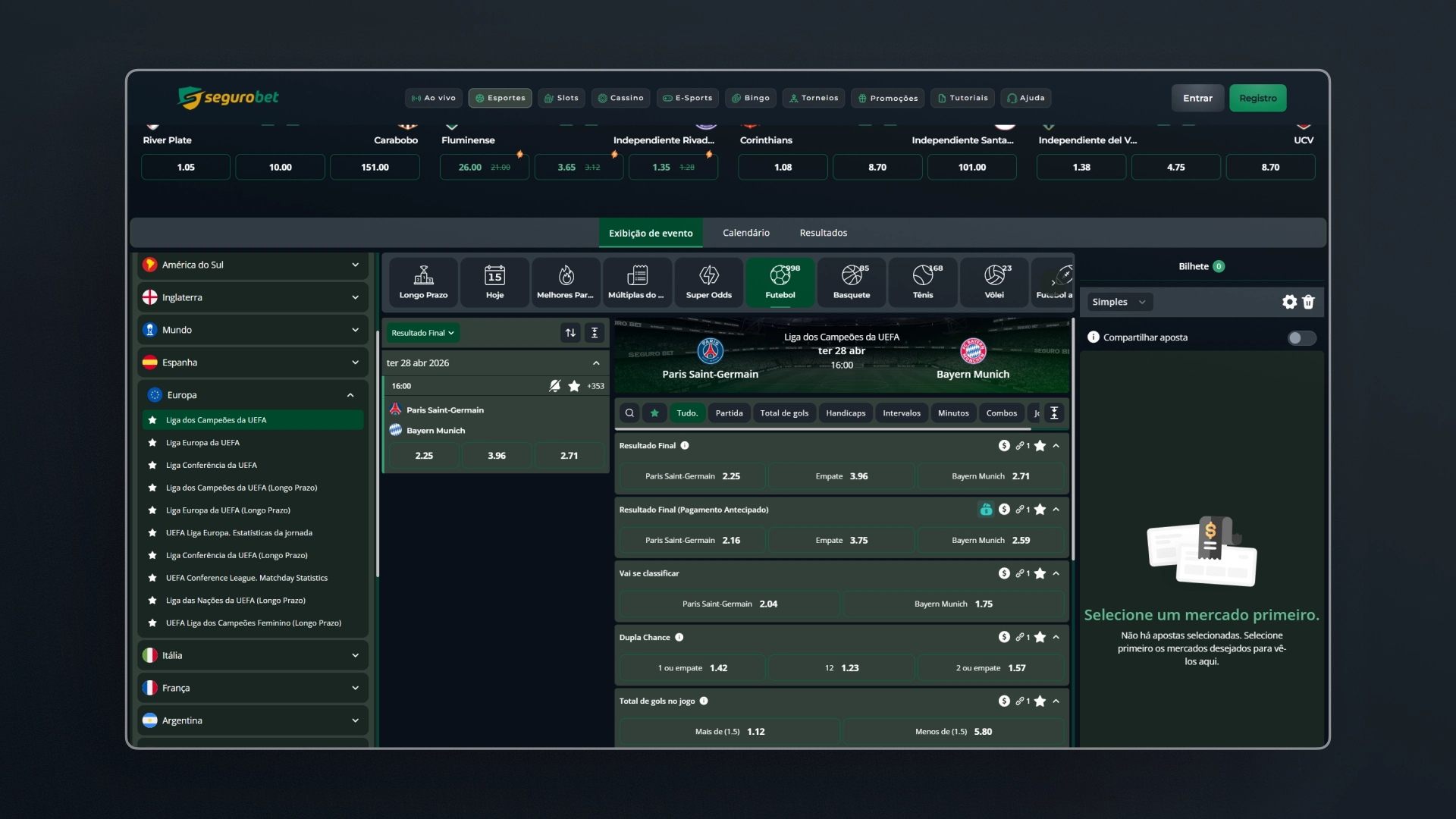The height and width of the screenshot is (819, 1456).
Task: Click the Registro button
Action: [1257, 98]
